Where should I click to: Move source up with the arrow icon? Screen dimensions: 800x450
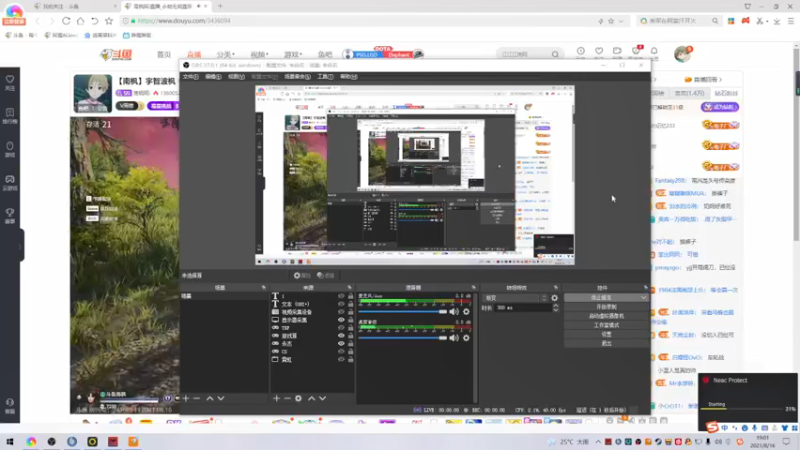311,398
